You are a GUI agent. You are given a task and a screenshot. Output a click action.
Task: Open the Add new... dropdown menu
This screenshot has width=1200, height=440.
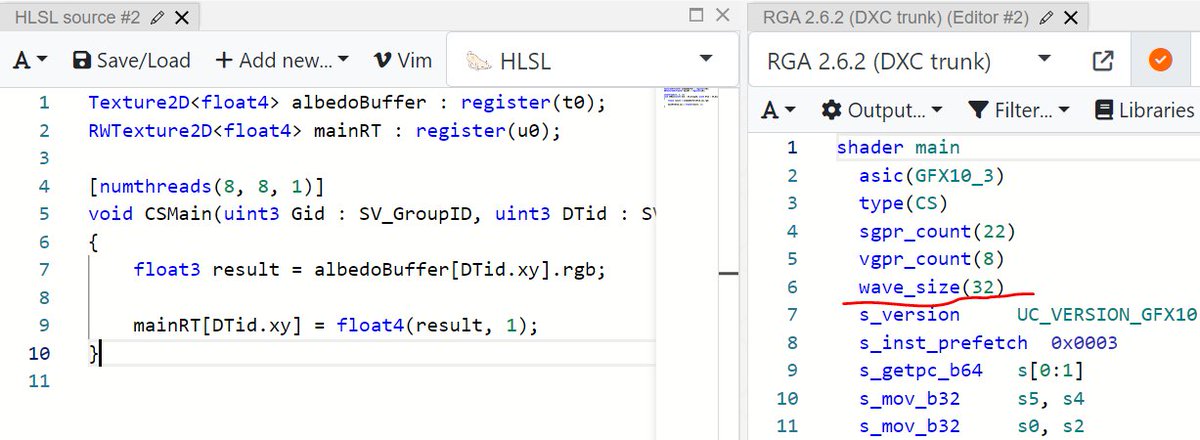tap(282, 60)
